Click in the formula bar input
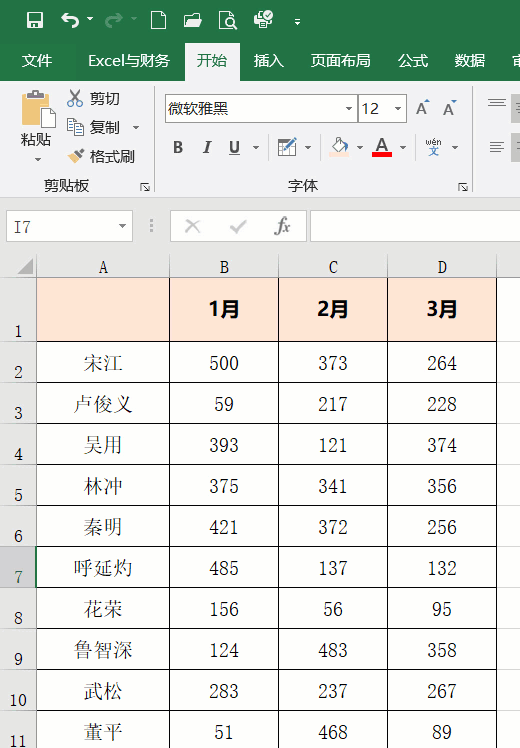 click(415, 226)
